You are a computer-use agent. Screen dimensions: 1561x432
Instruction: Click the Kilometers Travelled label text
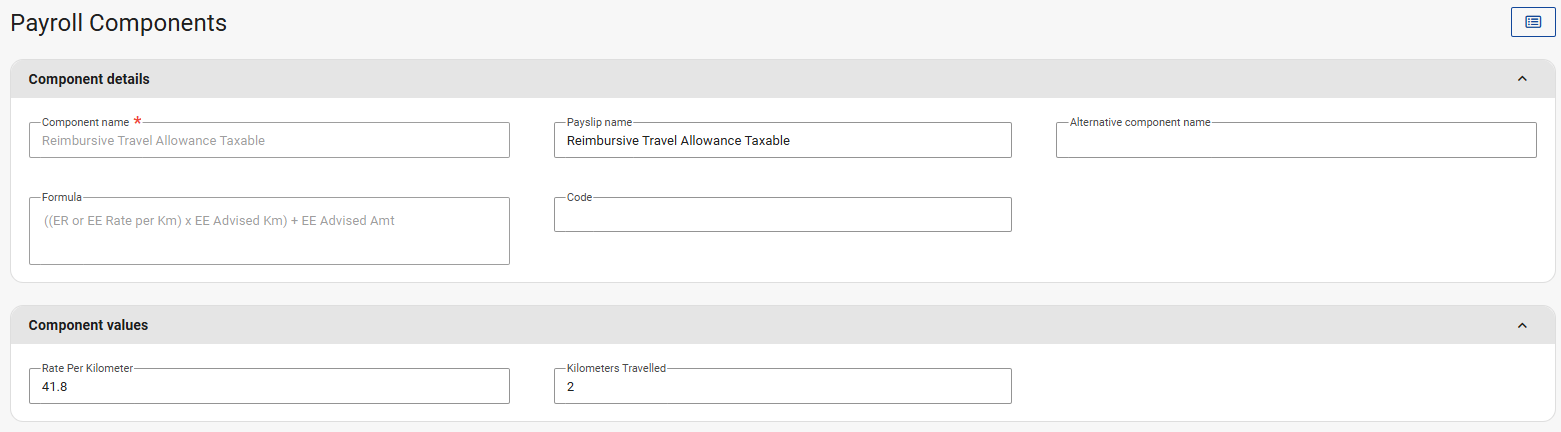tap(616, 368)
